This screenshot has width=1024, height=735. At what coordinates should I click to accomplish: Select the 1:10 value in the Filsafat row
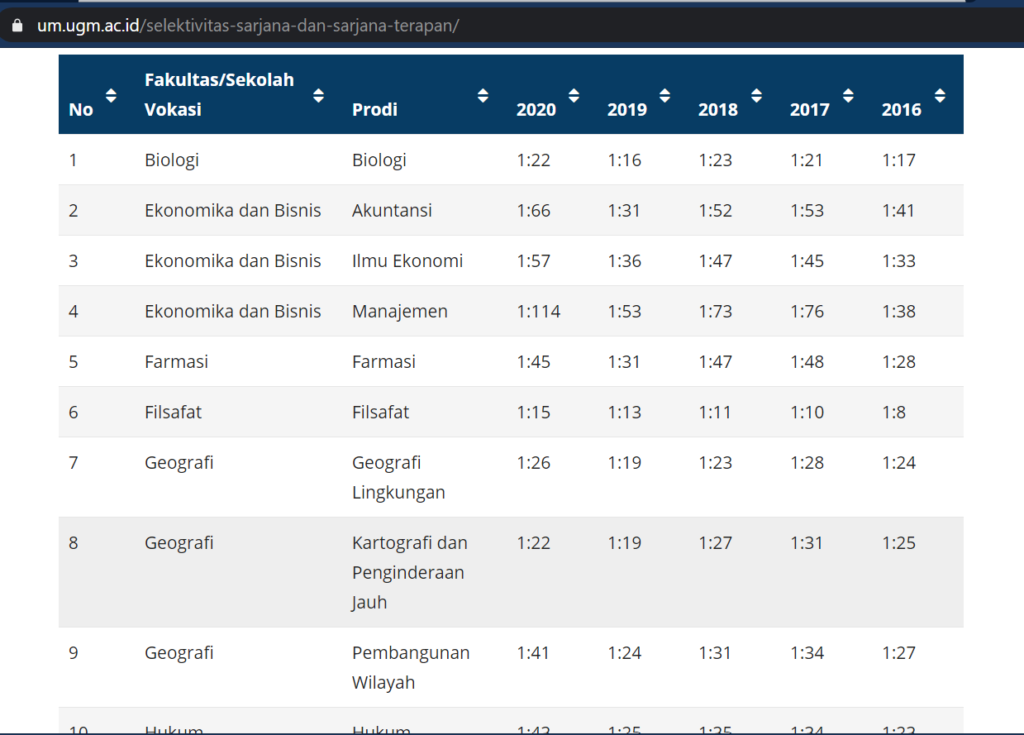[x=807, y=412]
